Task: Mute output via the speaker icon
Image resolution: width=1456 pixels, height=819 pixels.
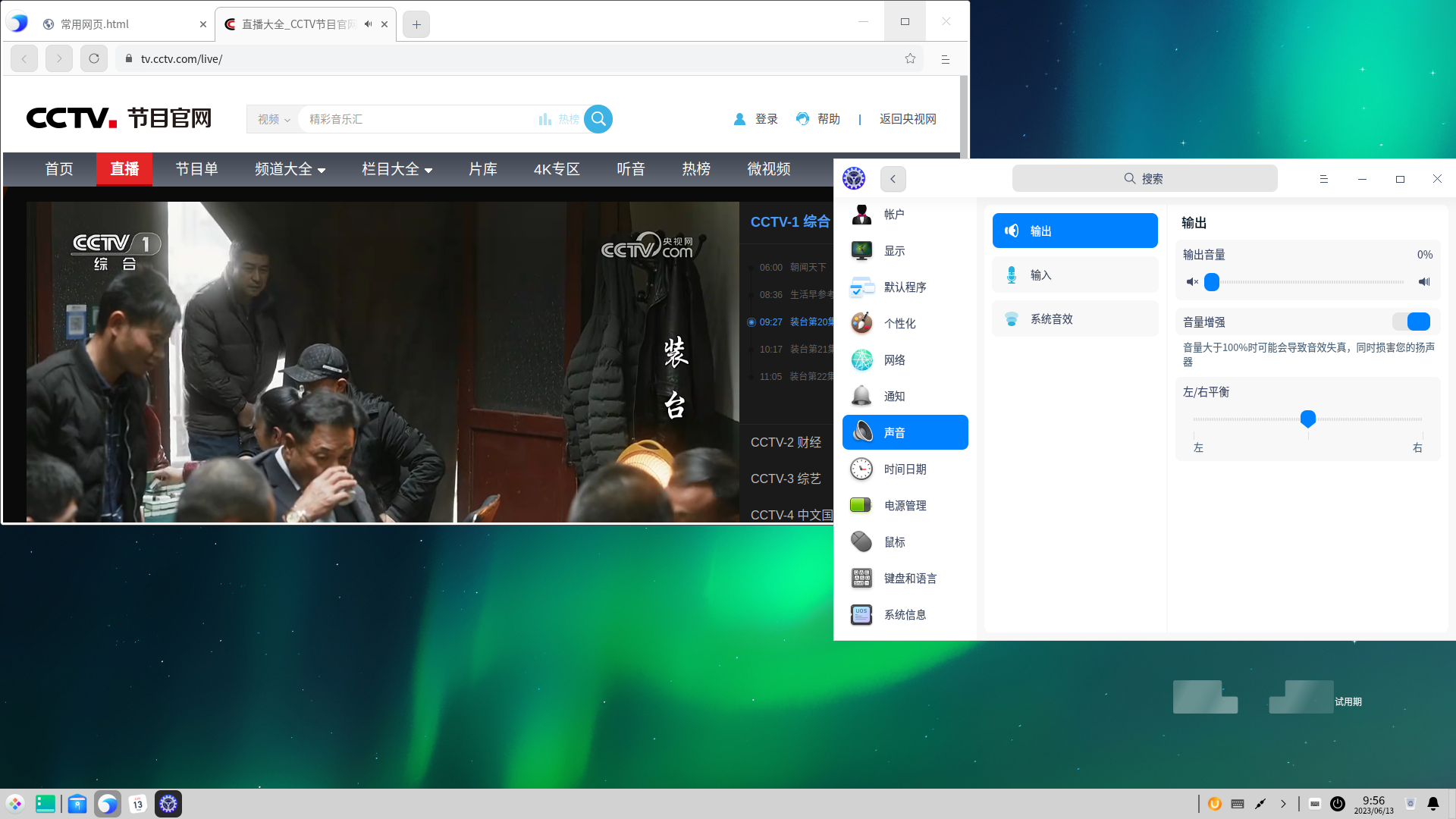Action: point(1192,281)
